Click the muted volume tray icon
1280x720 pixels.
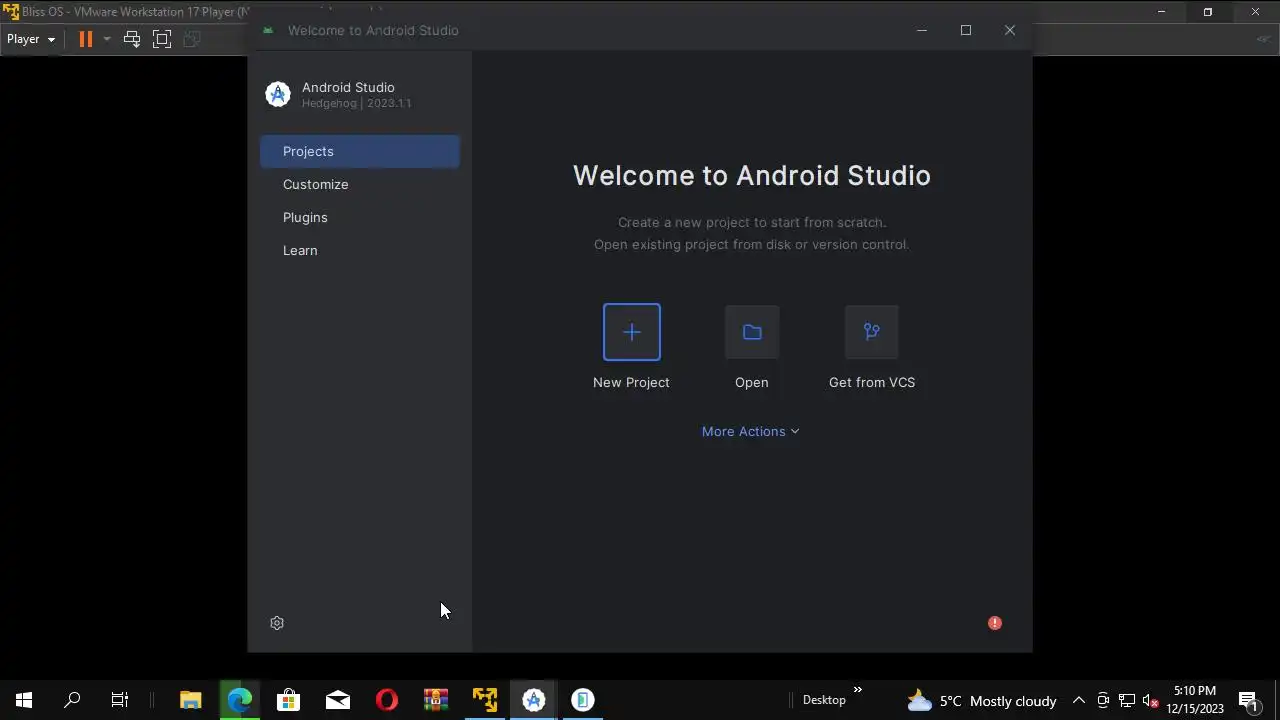[1151, 700]
